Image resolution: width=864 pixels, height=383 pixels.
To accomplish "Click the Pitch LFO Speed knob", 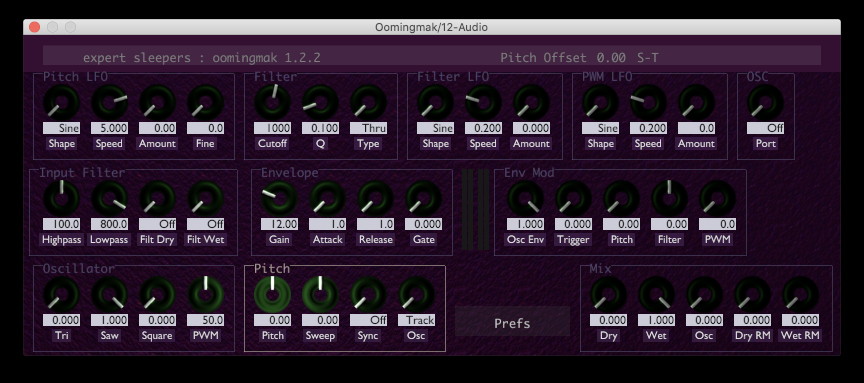I will (x=110, y=102).
